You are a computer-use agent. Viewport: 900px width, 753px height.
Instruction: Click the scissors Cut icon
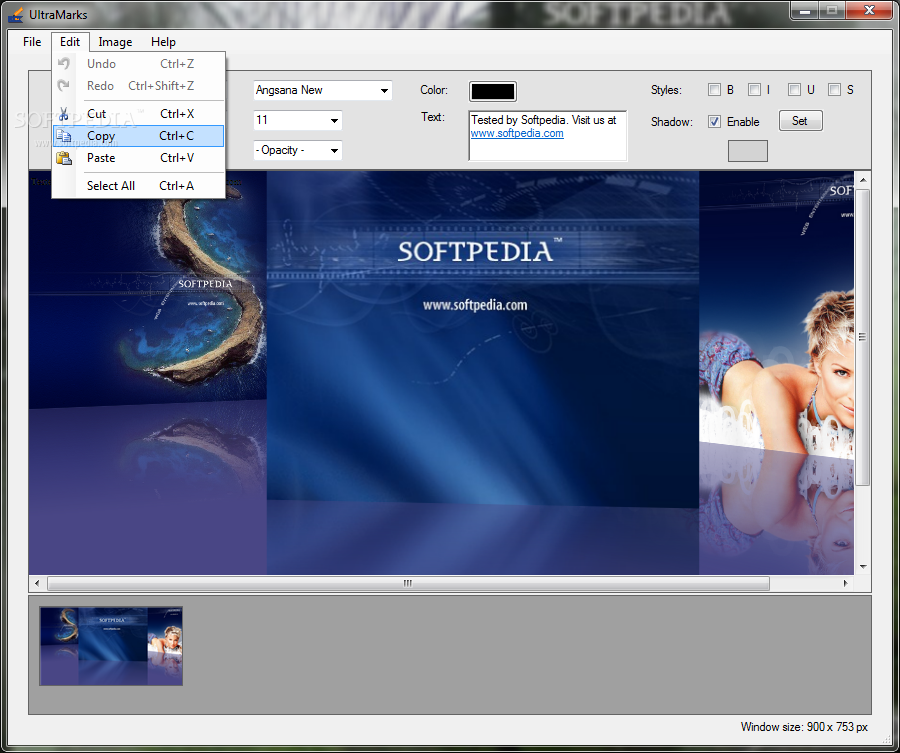[64, 114]
